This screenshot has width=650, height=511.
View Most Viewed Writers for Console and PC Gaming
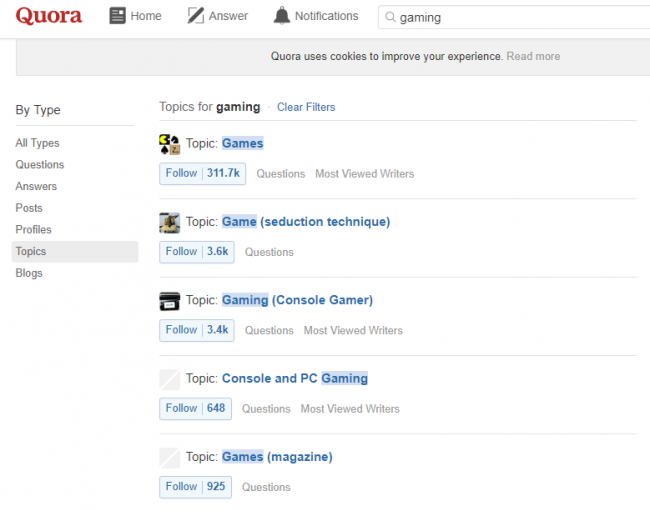click(350, 409)
